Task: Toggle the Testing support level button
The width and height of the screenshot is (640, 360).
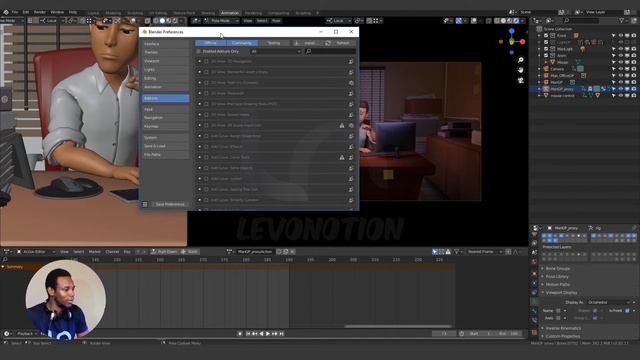Action: point(273,43)
